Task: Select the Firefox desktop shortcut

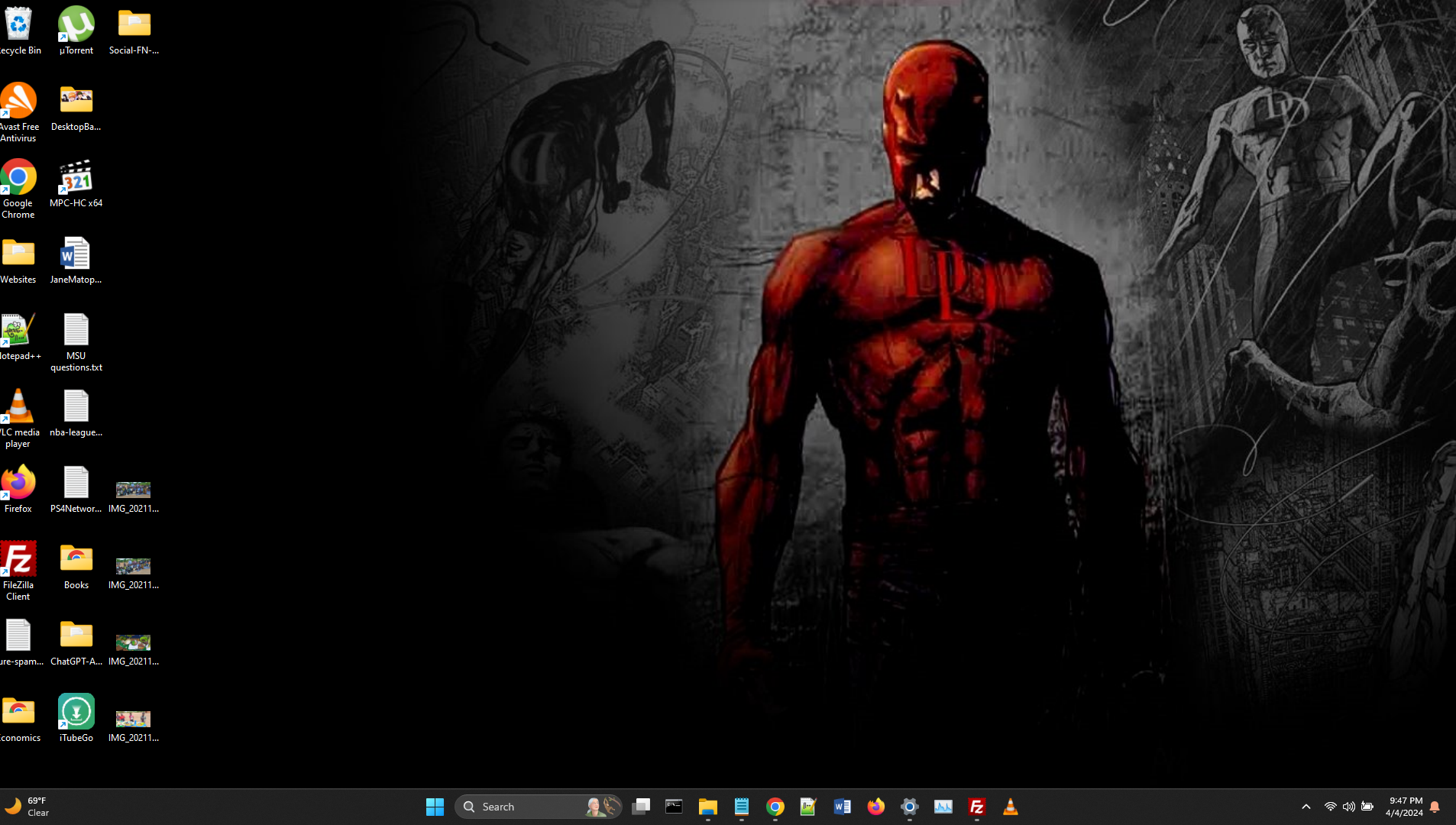Action: point(18,489)
